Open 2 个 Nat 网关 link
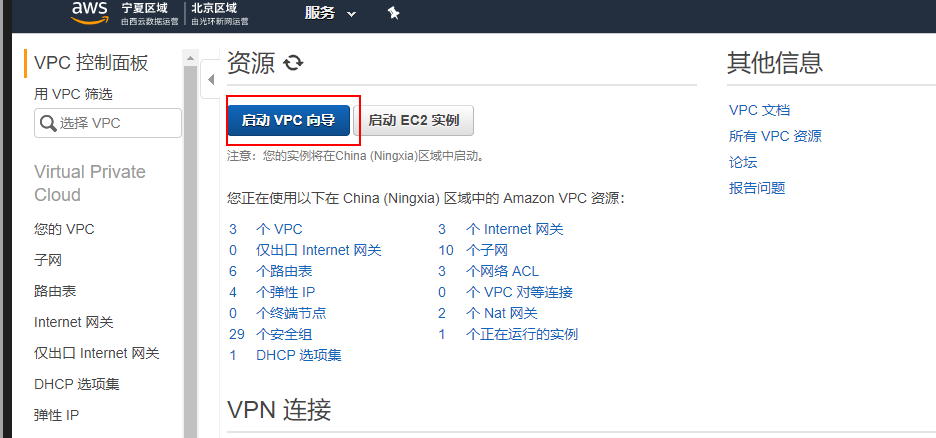The width and height of the screenshot is (936, 438). click(x=488, y=313)
